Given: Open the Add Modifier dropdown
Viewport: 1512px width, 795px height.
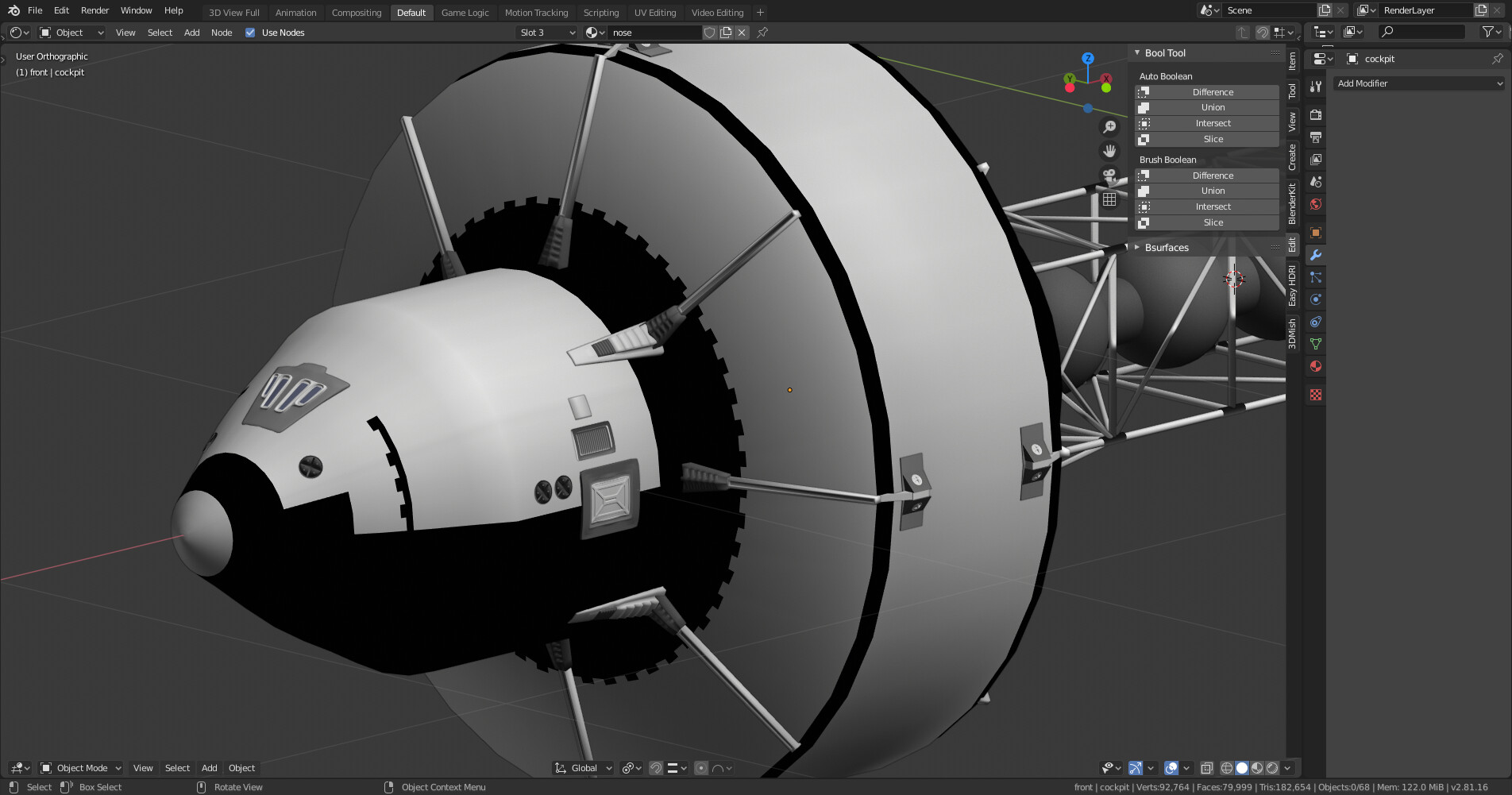Looking at the screenshot, I should tap(1418, 83).
